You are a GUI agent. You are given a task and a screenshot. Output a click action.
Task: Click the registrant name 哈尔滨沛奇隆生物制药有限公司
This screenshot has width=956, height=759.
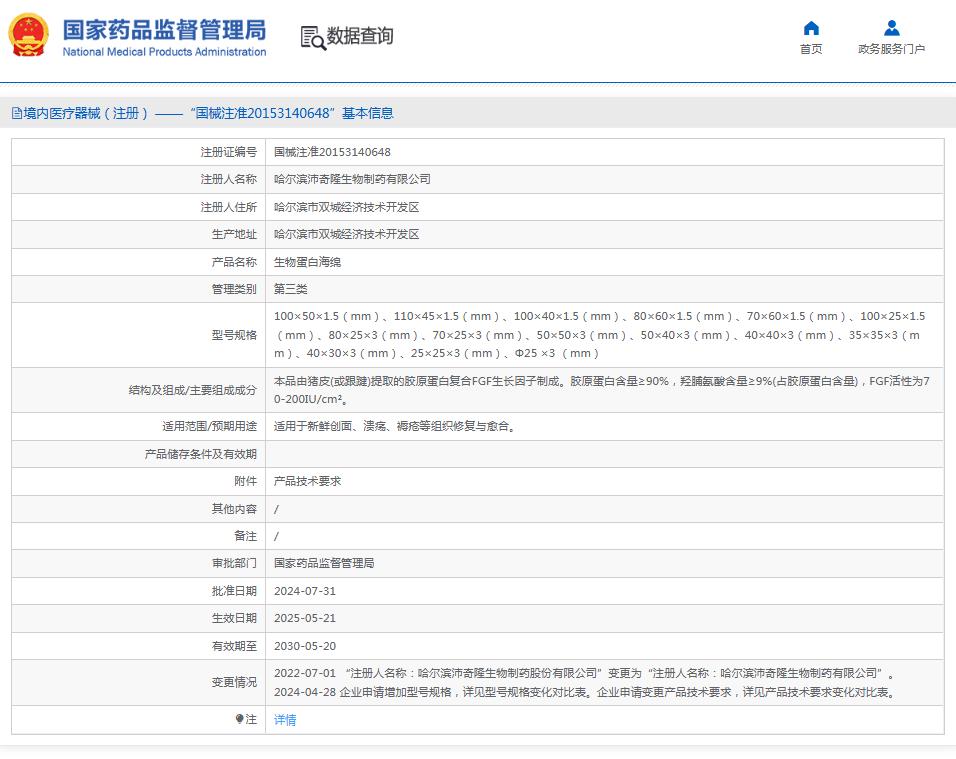352,180
